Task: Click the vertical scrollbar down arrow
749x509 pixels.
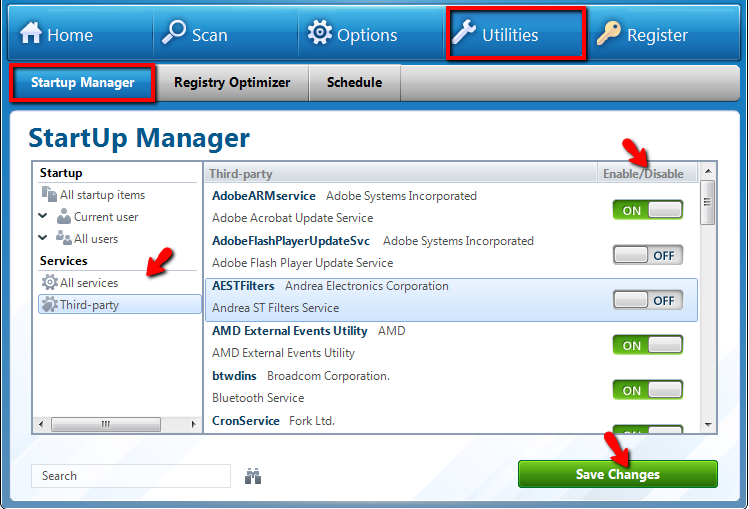Action: (708, 424)
